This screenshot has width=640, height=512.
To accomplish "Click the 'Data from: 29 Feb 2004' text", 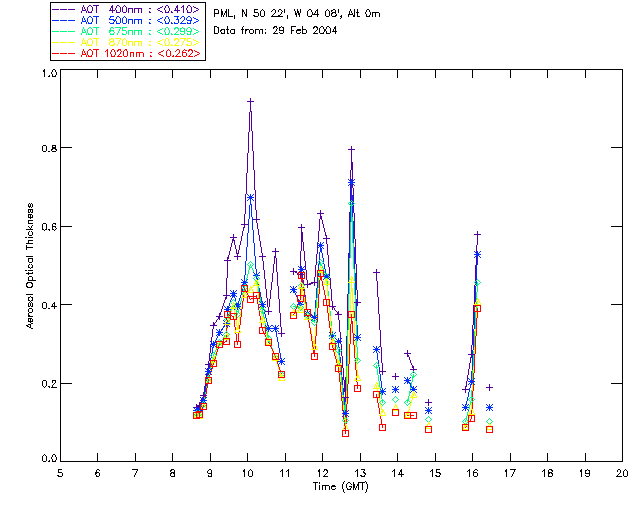I will click(275, 30).
